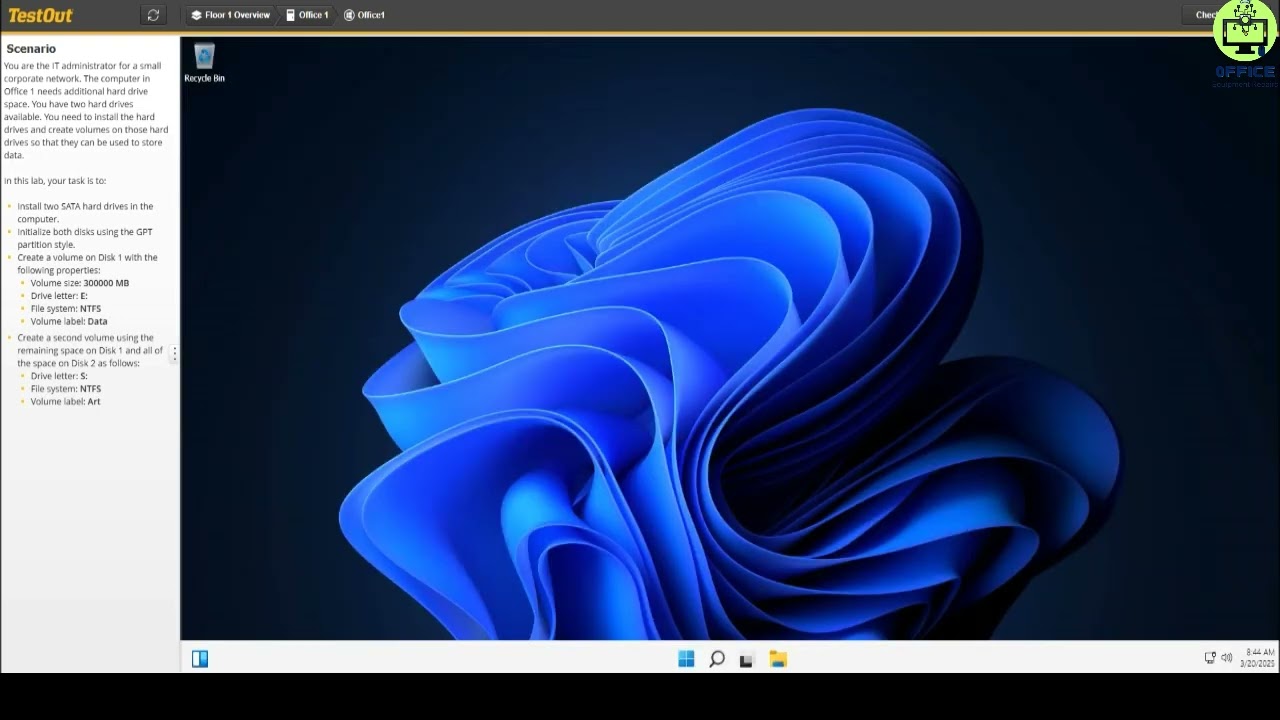Click the TestOut logo
Viewport: 1280px width, 720px height.
point(41,15)
